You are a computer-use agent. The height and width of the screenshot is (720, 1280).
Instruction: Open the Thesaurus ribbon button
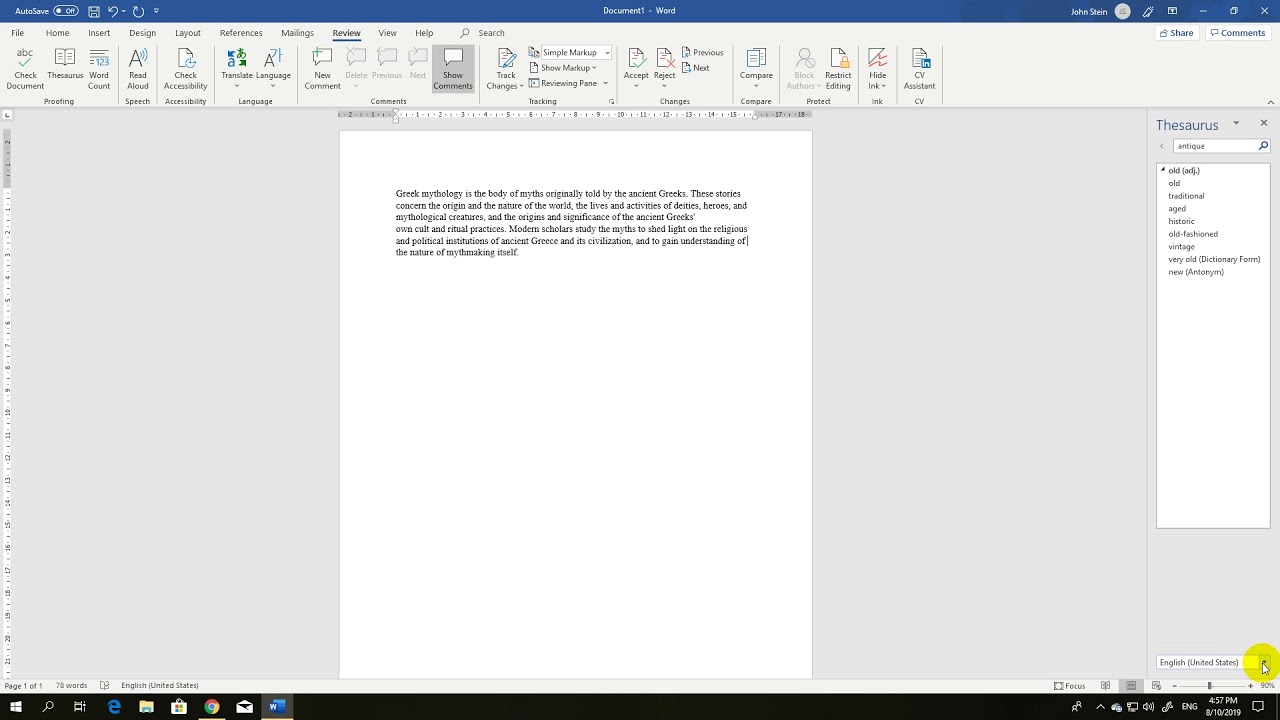pos(65,63)
